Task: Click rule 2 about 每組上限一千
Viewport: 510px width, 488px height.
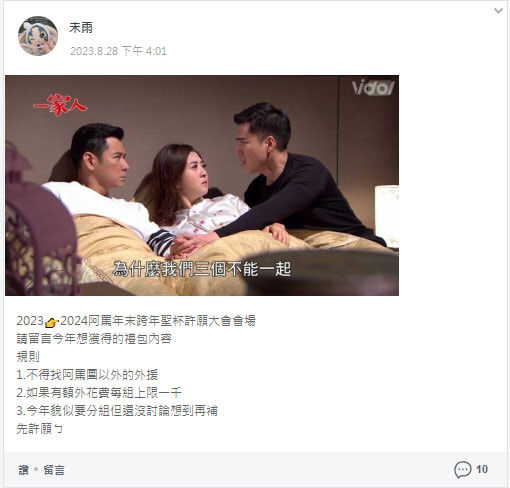Action: (99, 393)
